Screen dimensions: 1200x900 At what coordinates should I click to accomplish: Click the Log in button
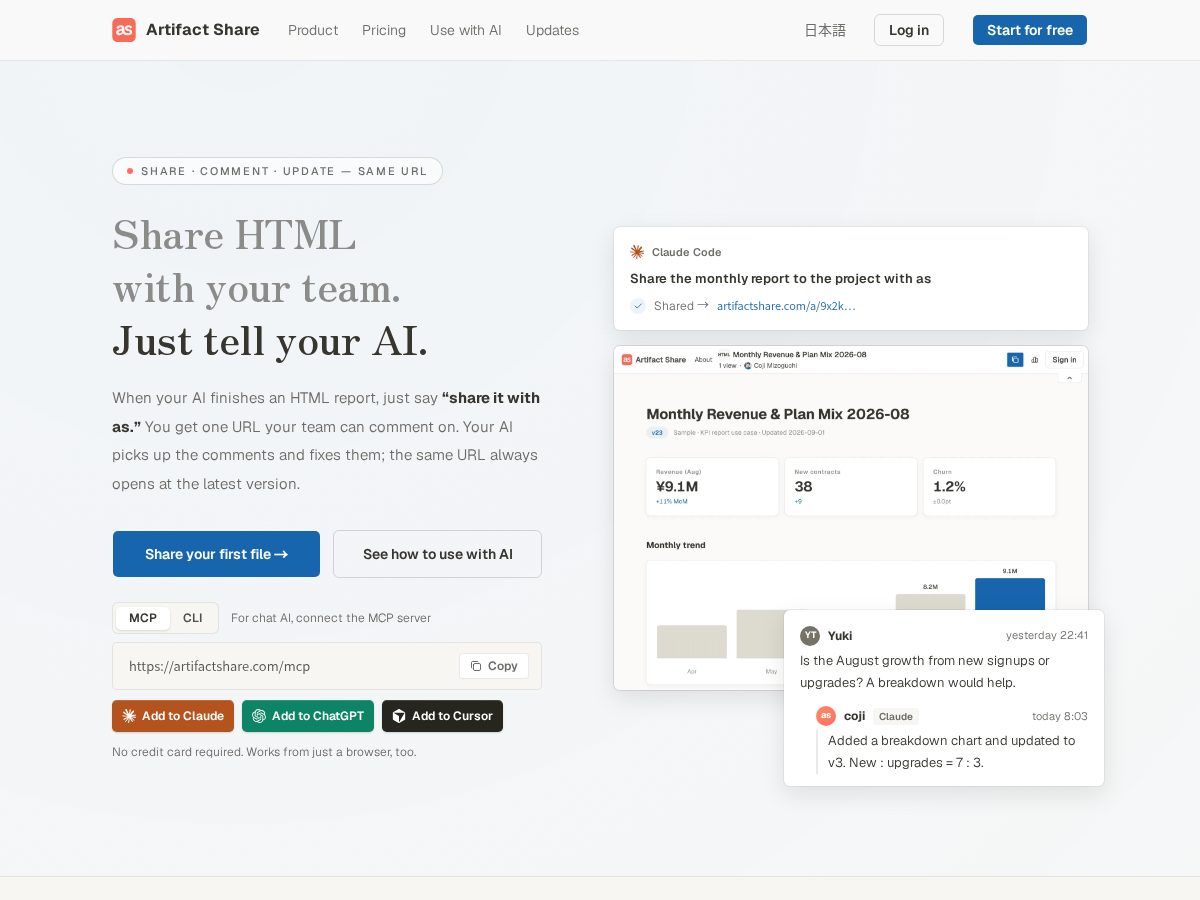(909, 30)
